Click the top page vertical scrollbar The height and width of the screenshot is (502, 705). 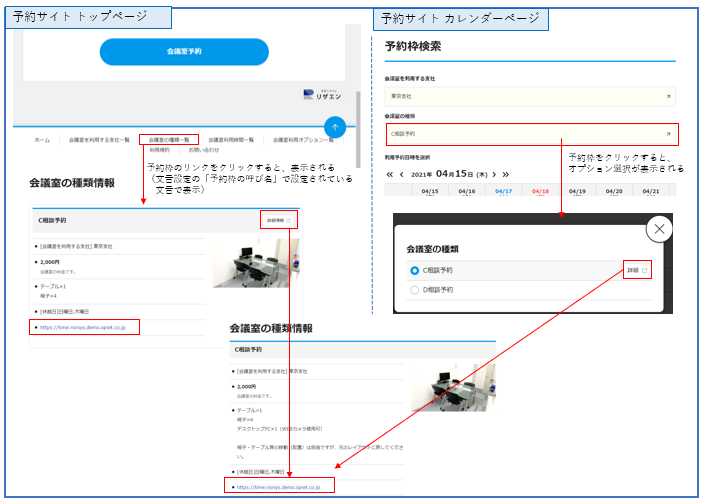point(358,130)
